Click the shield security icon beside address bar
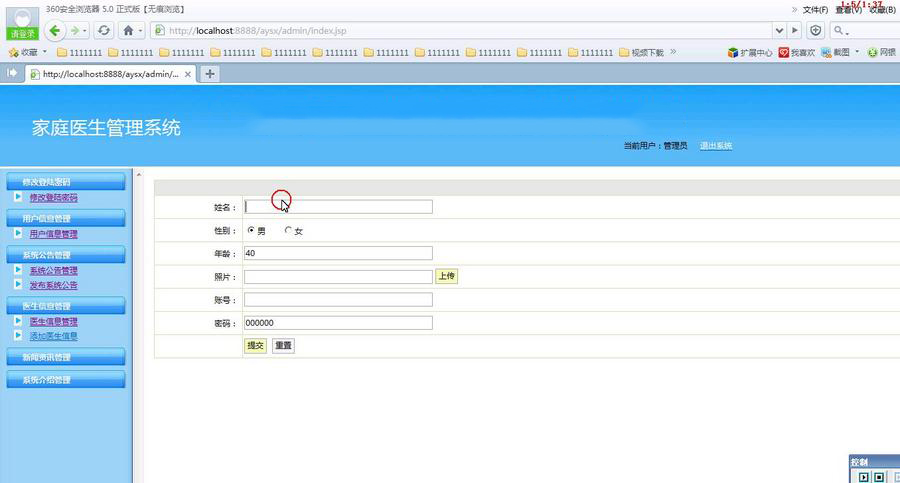The image size is (900, 483). click(816, 31)
